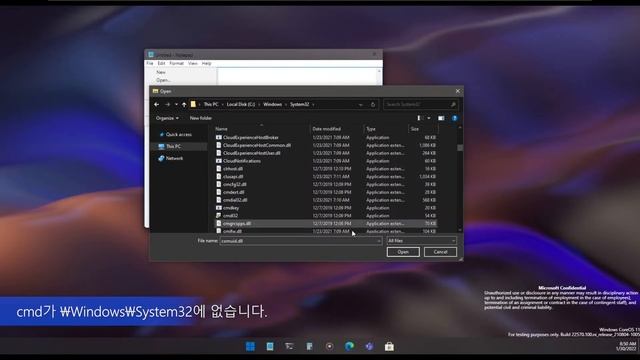Open Microsoft Store from taskbar
The image size is (640, 360).
point(389,347)
